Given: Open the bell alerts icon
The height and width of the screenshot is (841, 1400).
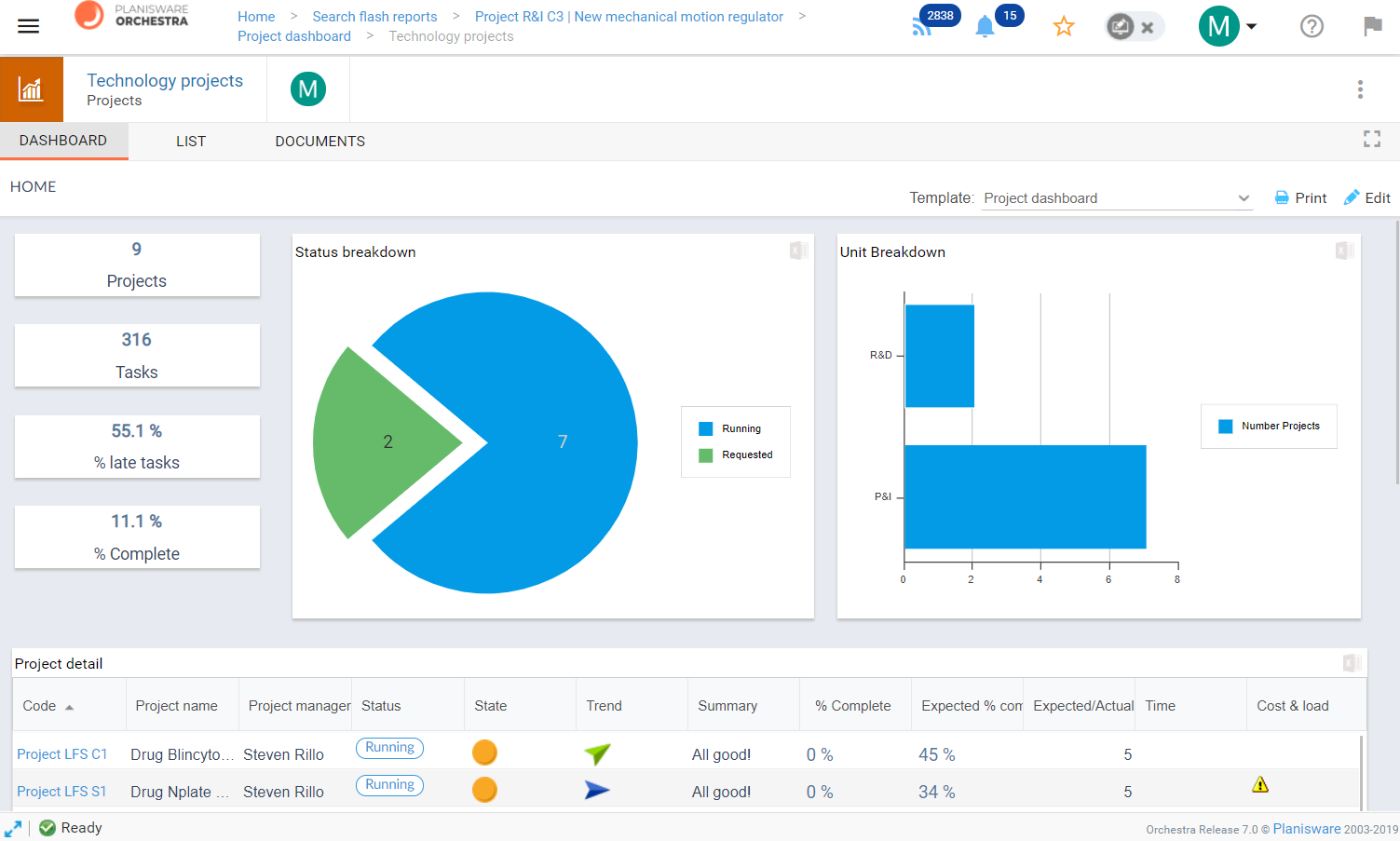Looking at the screenshot, I should click(985, 27).
